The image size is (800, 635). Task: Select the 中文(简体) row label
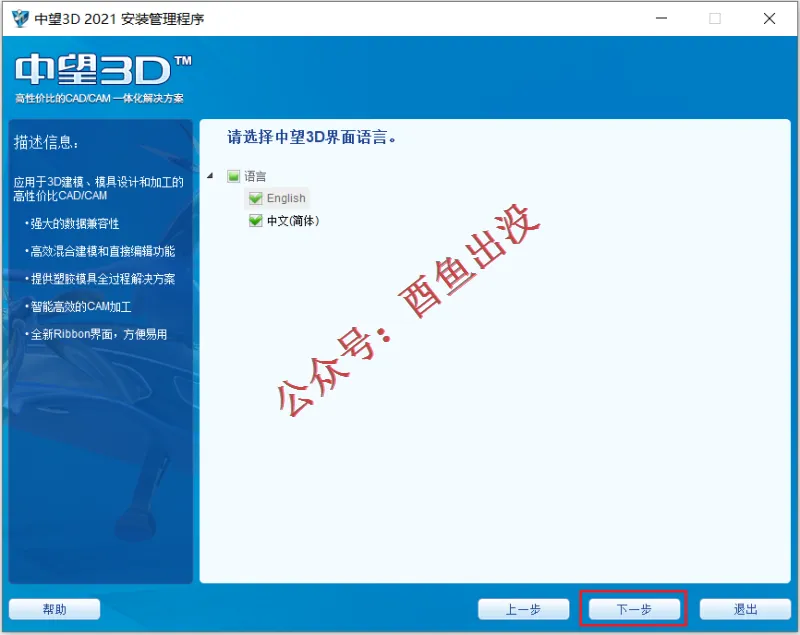293,220
